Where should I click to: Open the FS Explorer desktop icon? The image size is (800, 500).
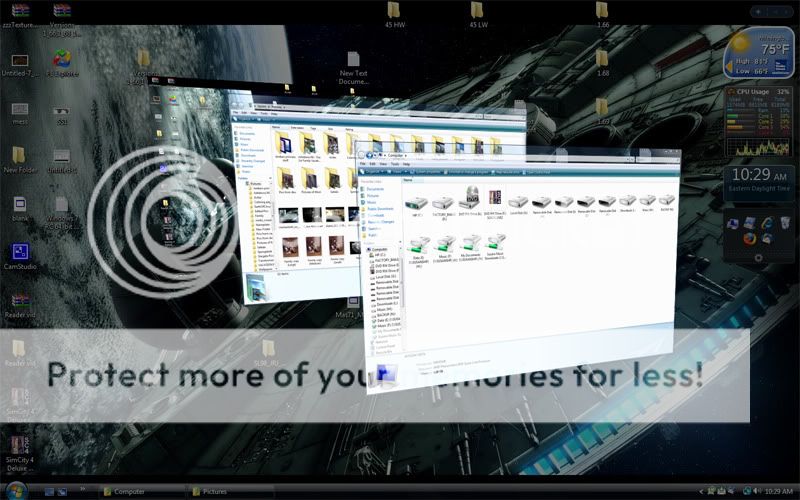point(62,60)
